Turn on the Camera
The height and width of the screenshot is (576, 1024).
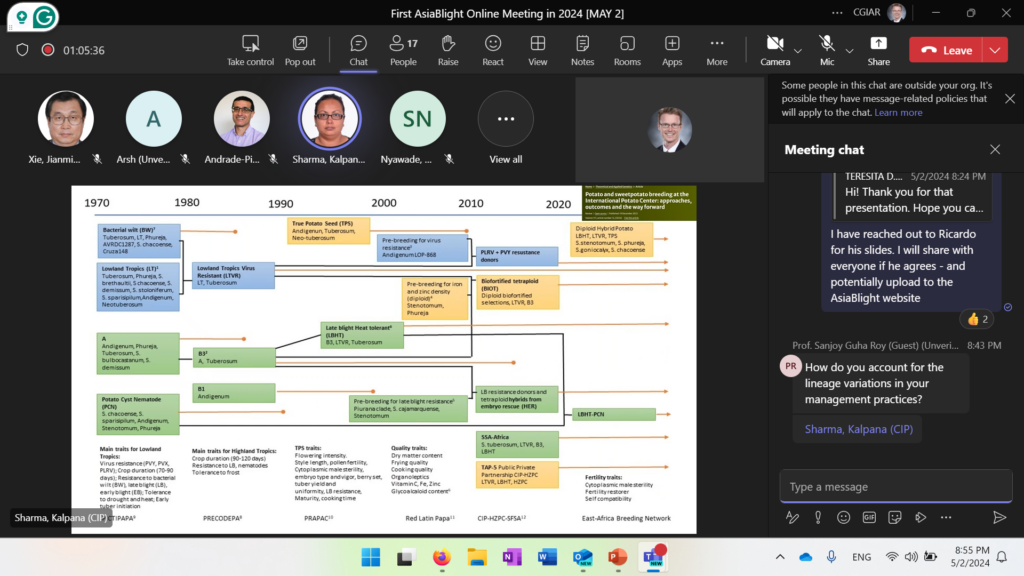pyautogui.click(x=774, y=44)
